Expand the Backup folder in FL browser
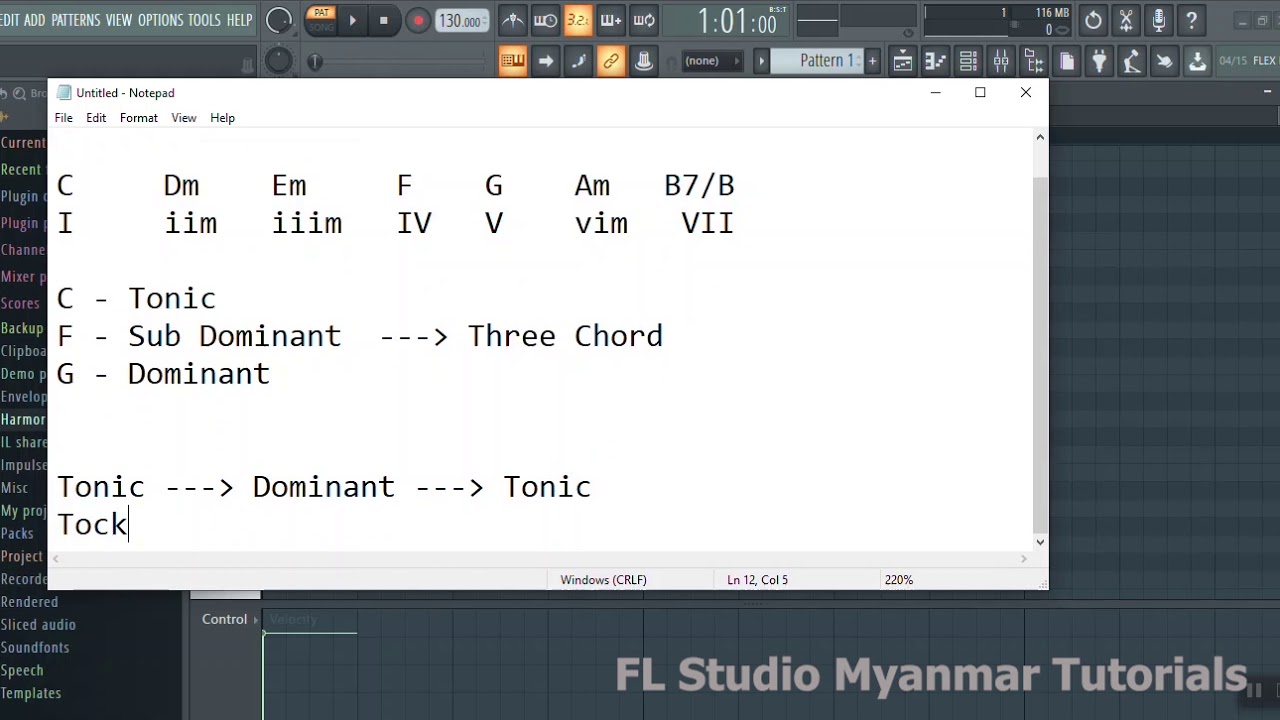 coord(22,328)
